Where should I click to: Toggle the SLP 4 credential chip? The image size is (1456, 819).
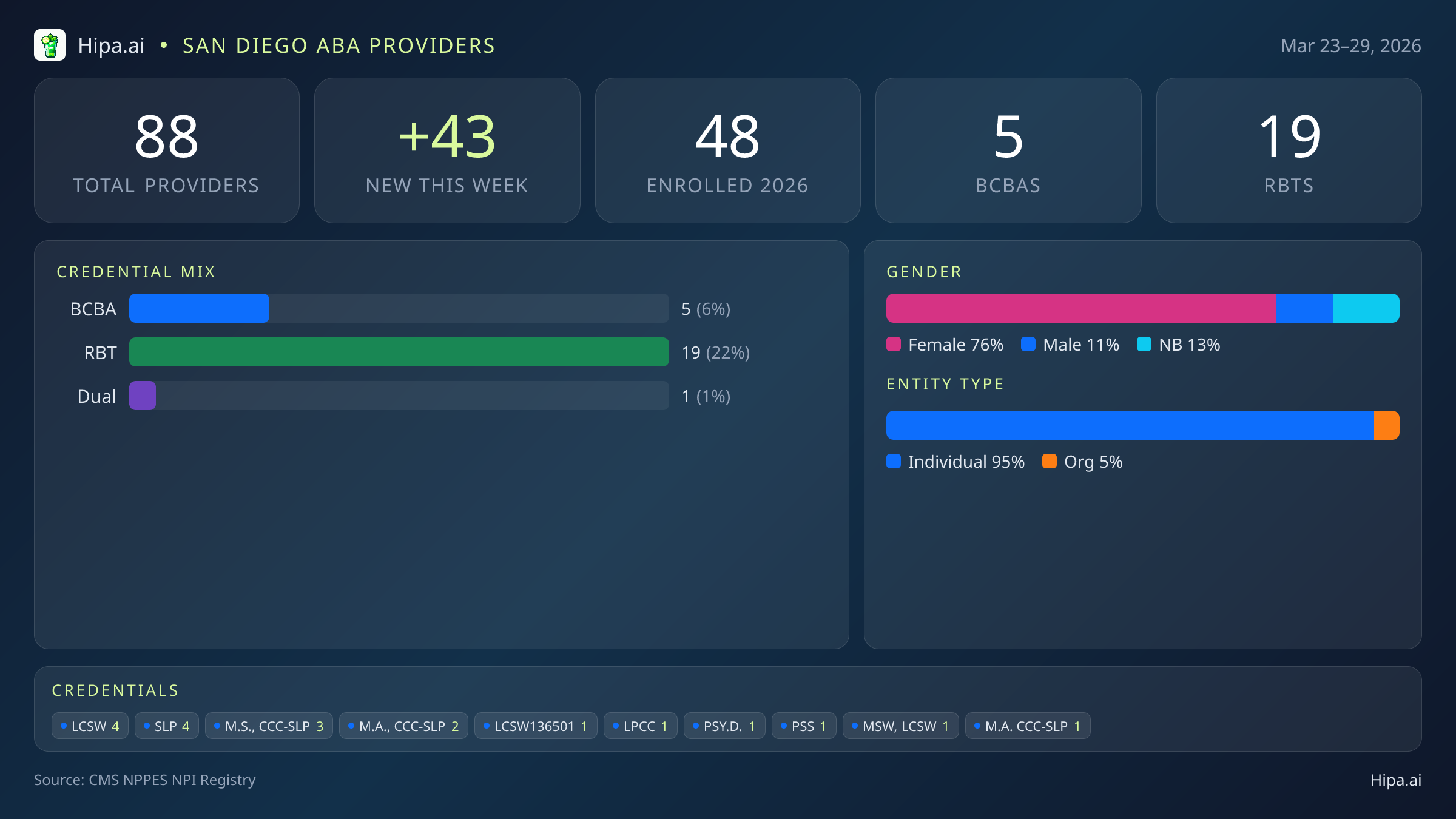166,725
